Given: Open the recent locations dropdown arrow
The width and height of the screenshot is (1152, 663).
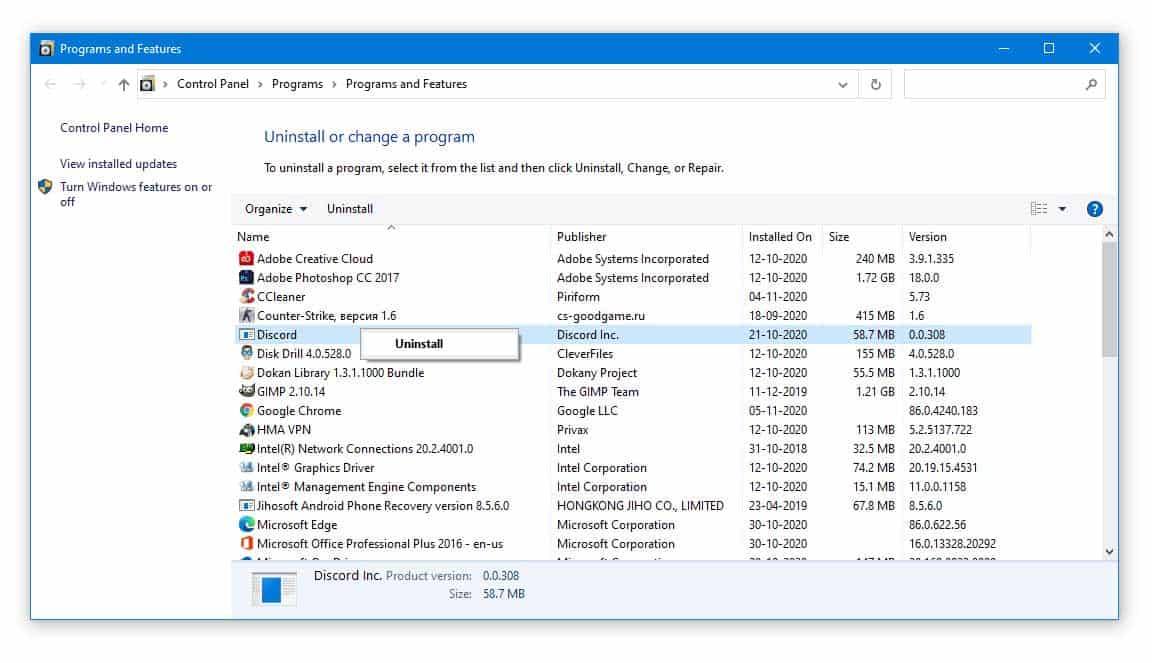Looking at the screenshot, I should pyautogui.click(x=102, y=85).
